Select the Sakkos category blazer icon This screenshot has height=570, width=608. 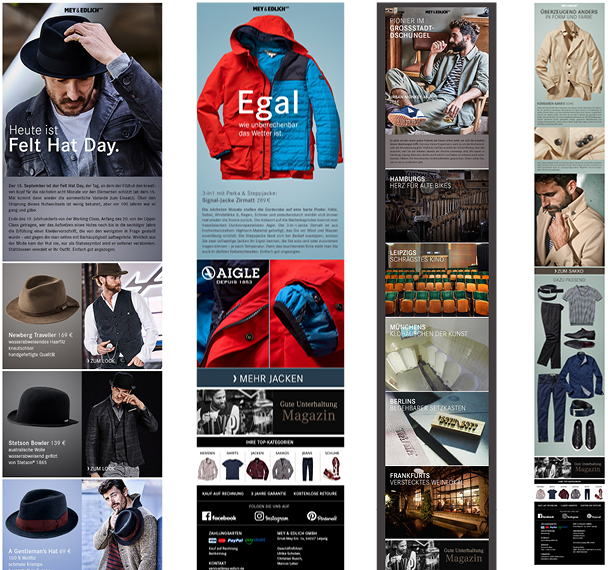[x=283, y=468]
